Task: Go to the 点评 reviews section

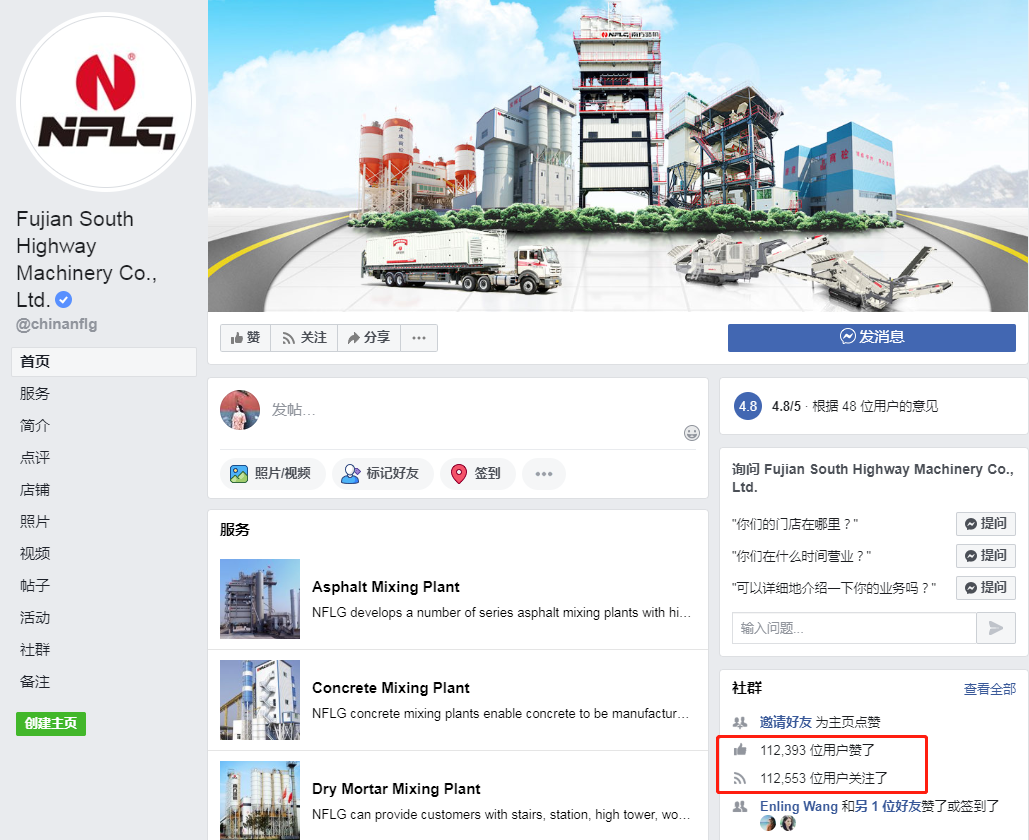Action: point(35,457)
